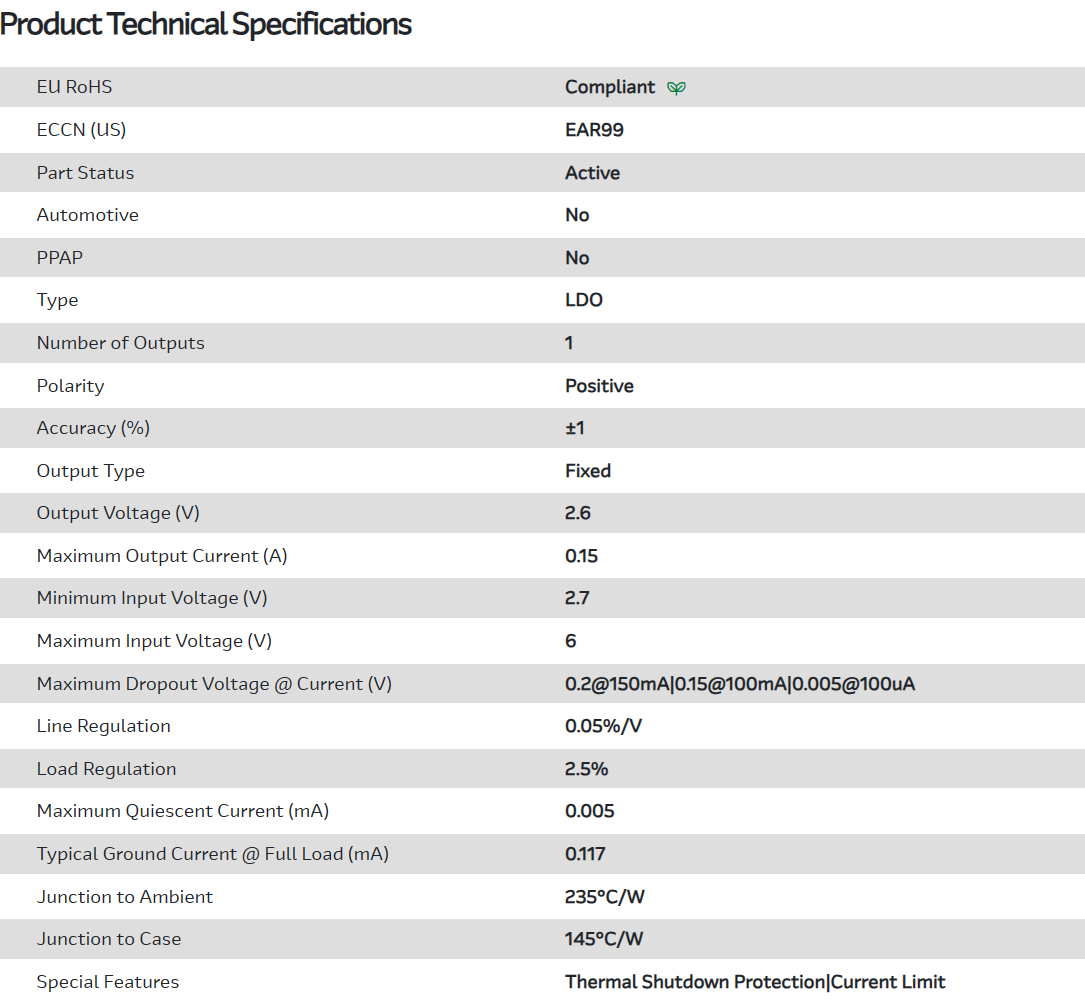The width and height of the screenshot is (1085, 1004).
Task: Click the EU RoHS row label
Action: pos(74,87)
